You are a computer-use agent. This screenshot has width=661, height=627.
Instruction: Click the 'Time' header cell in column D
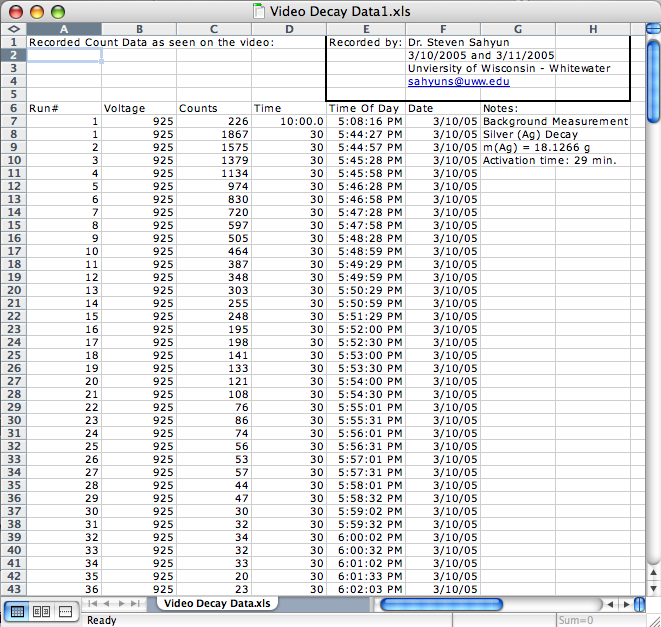[289, 108]
